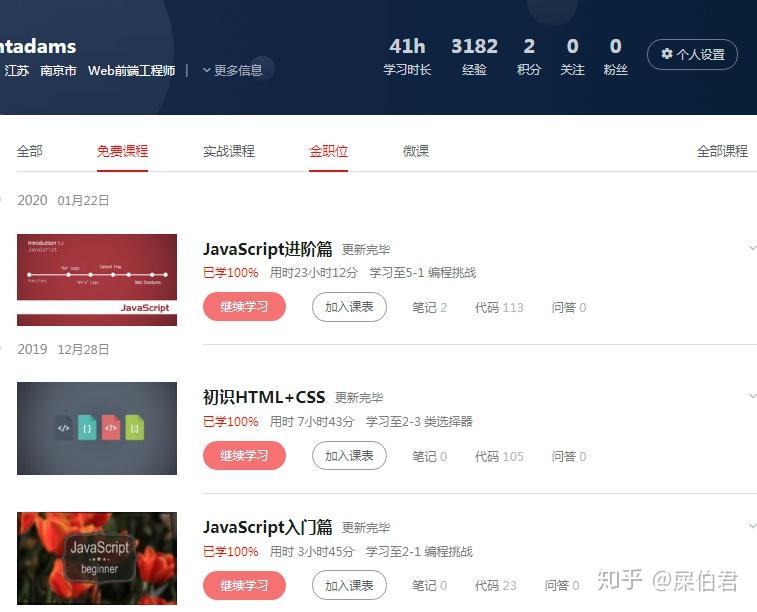Continue learning JavaScript入门篇 course
This screenshot has height=612, width=757.
coord(244,585)
